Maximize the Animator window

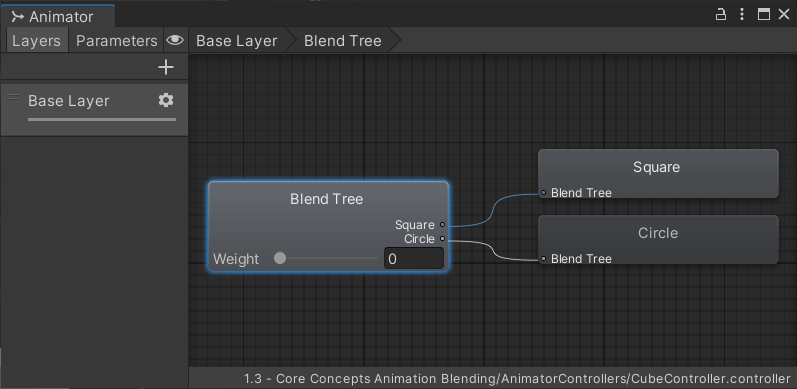(x=763, y=14)
